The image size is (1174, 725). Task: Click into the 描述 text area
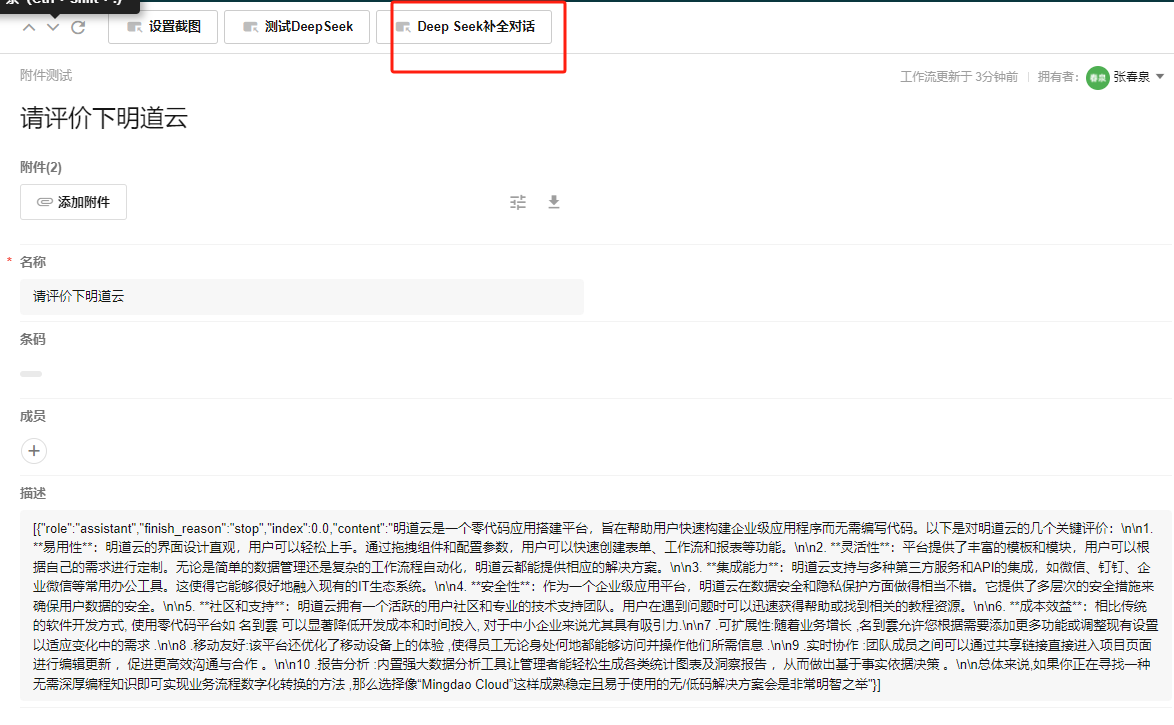596,606
